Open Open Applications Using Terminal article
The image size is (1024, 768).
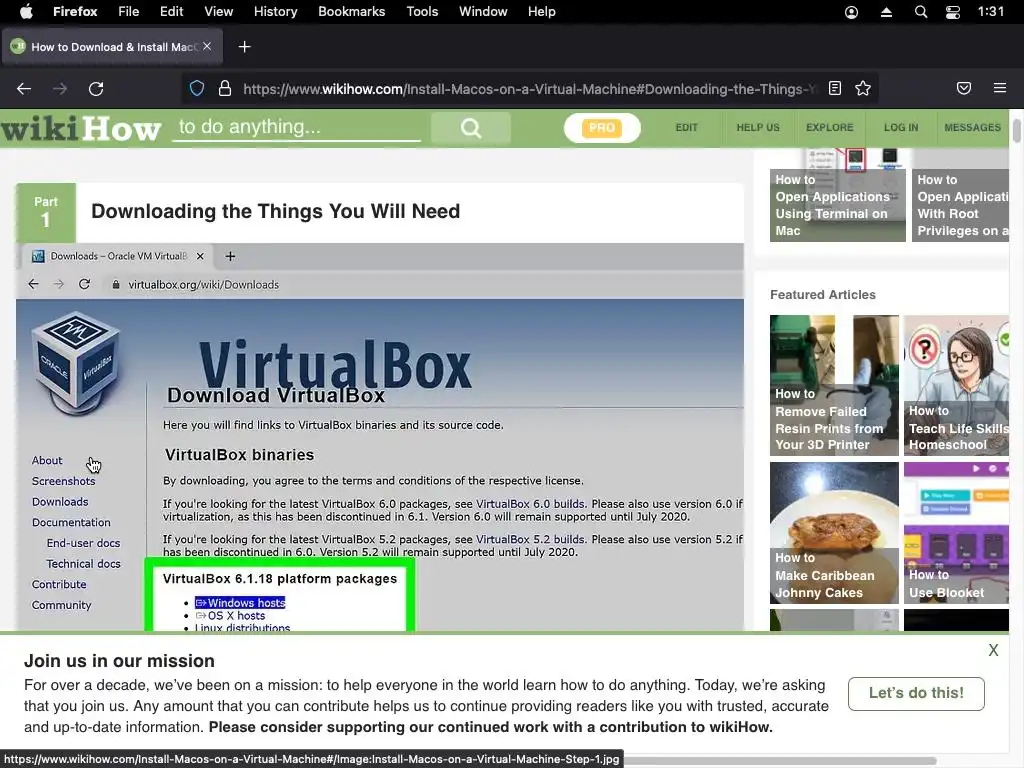[x=838, y=196]
